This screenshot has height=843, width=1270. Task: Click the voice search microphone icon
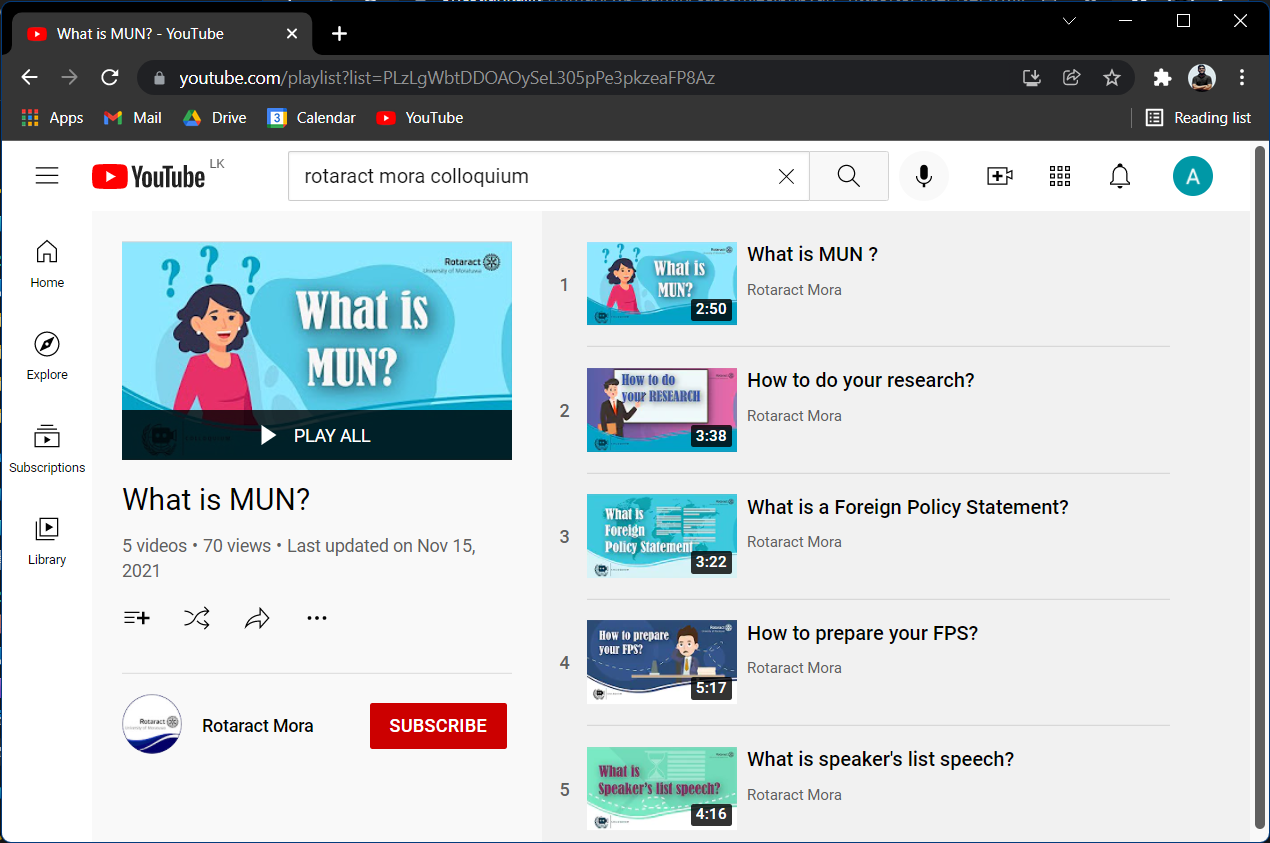[x=923, y=176]
